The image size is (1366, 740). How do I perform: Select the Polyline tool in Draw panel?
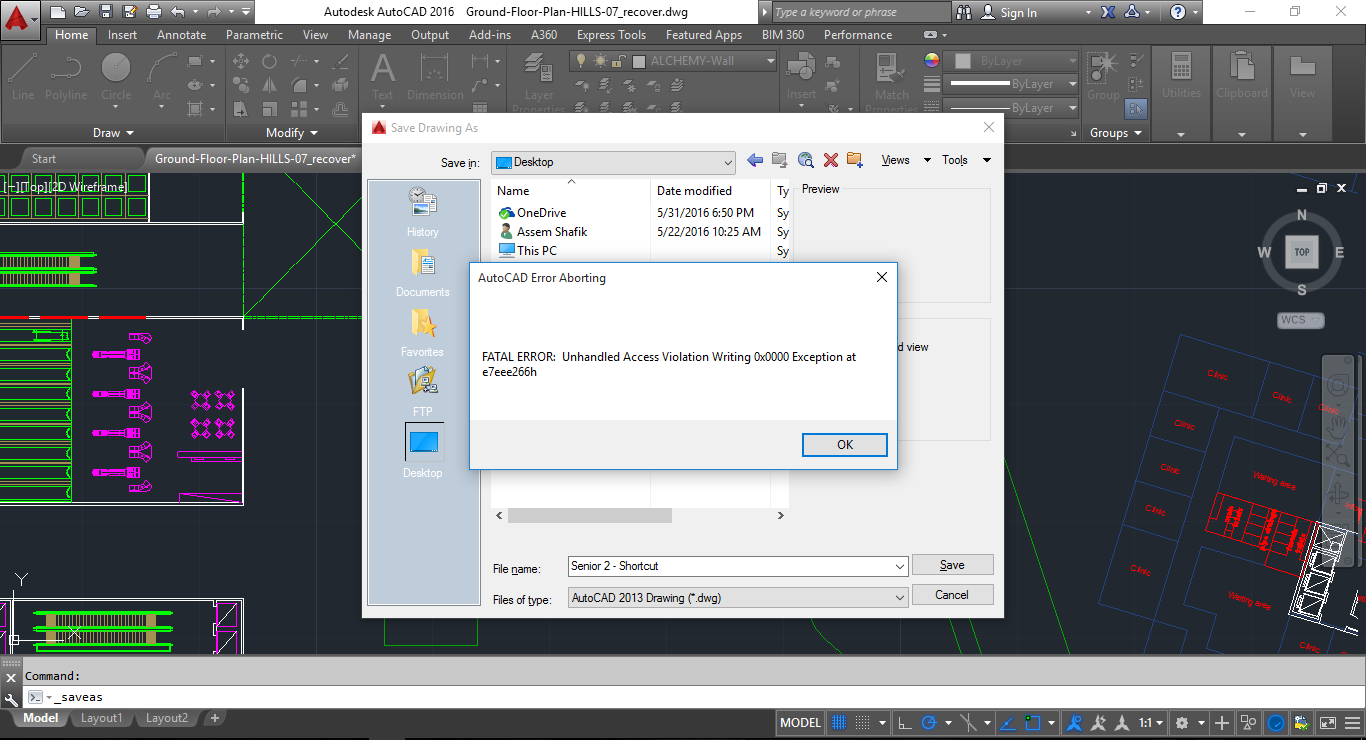(x=66, y=77)
